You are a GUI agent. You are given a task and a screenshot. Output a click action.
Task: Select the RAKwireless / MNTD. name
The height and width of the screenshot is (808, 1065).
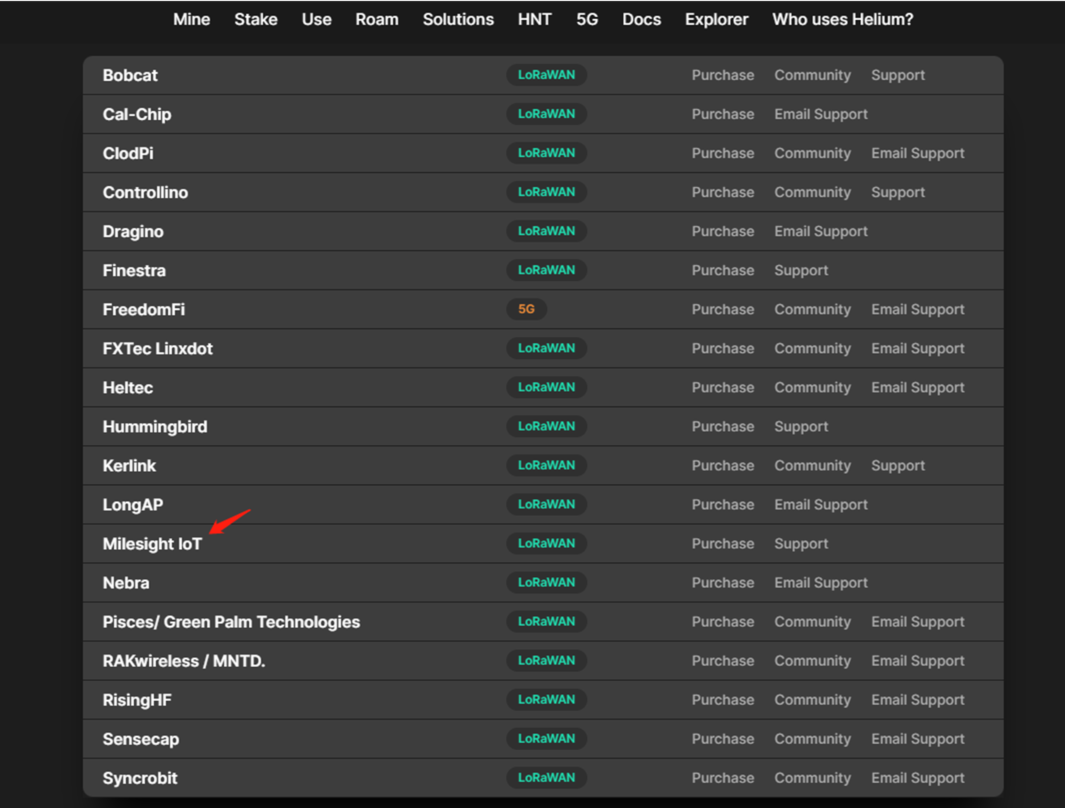[183, 661]
